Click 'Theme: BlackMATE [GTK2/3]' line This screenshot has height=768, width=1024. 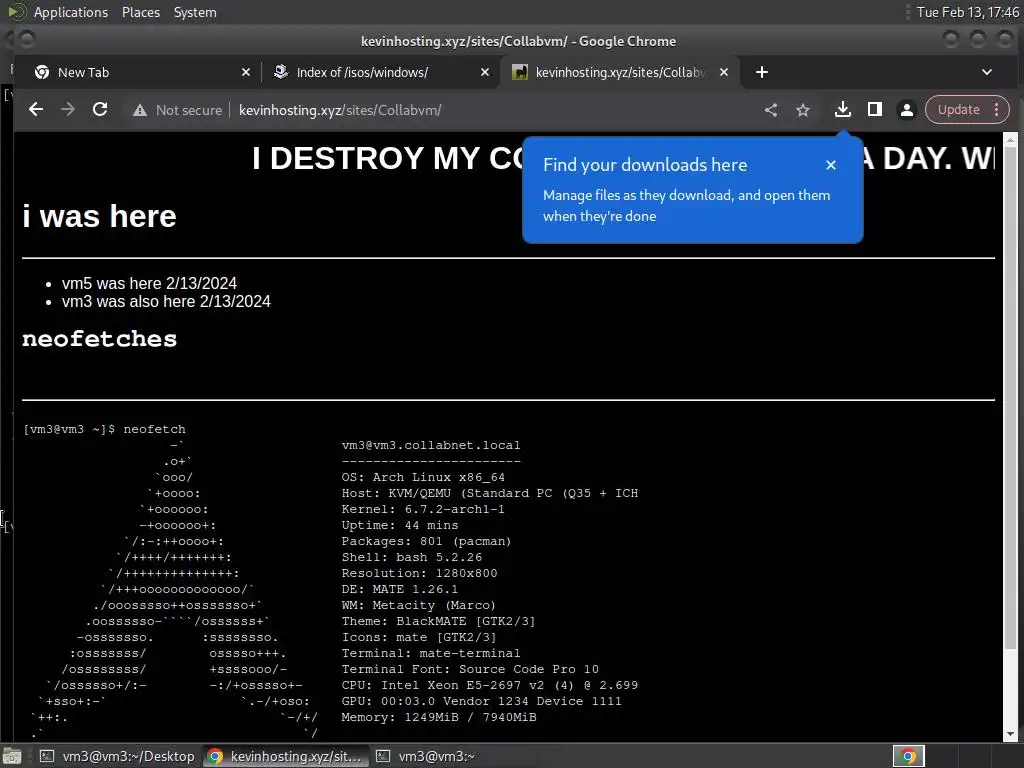[438, 621]
